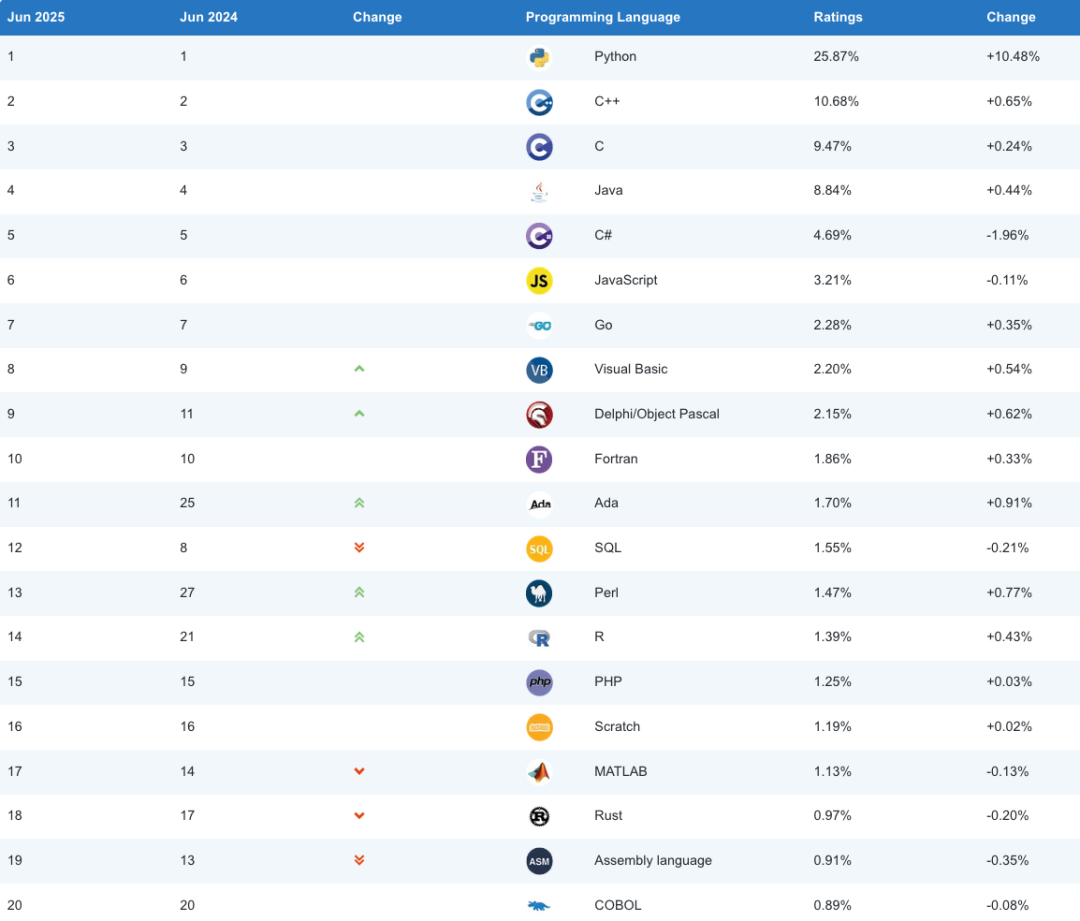Click the Go gopher logo
This screenshot has width=1080, height=921.
[539, 326]
